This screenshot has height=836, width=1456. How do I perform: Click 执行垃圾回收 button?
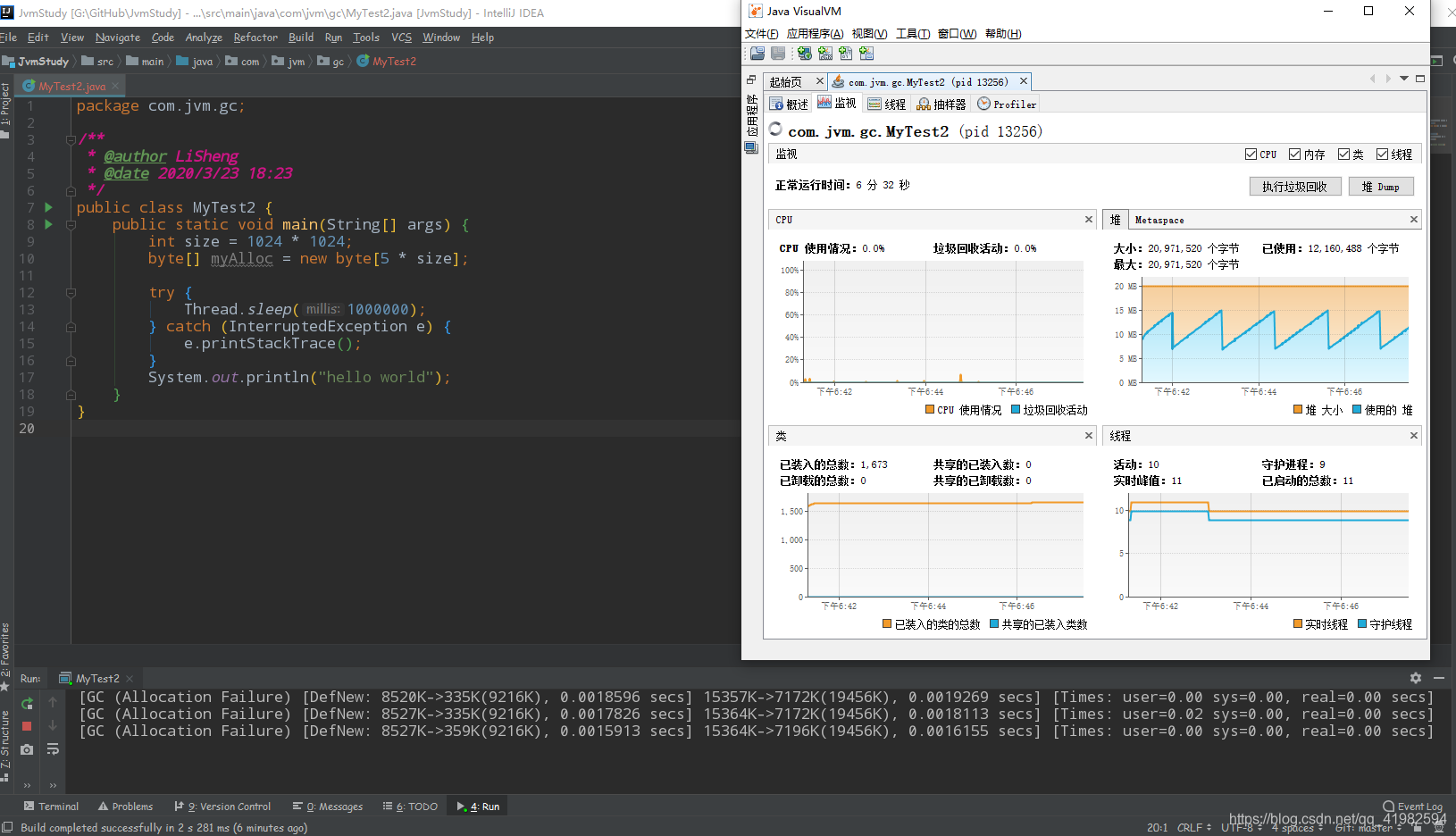tap(1294, 187)
